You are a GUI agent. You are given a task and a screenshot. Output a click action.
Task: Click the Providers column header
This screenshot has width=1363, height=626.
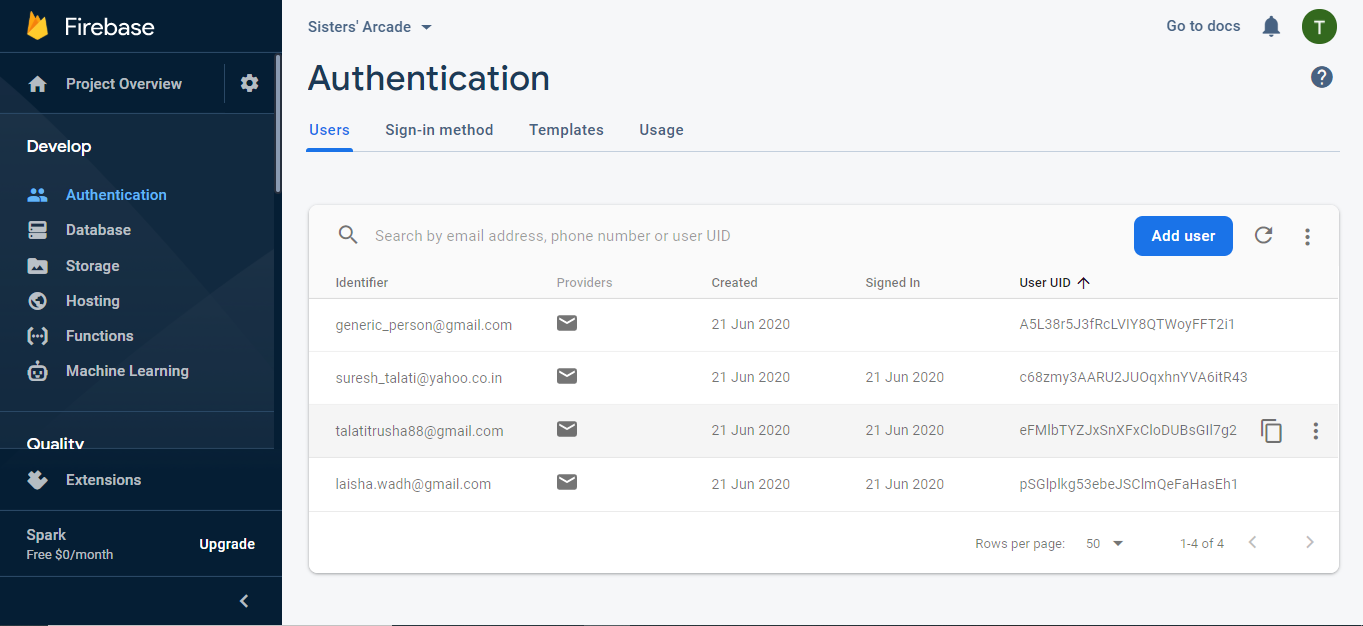coord(584,283)
